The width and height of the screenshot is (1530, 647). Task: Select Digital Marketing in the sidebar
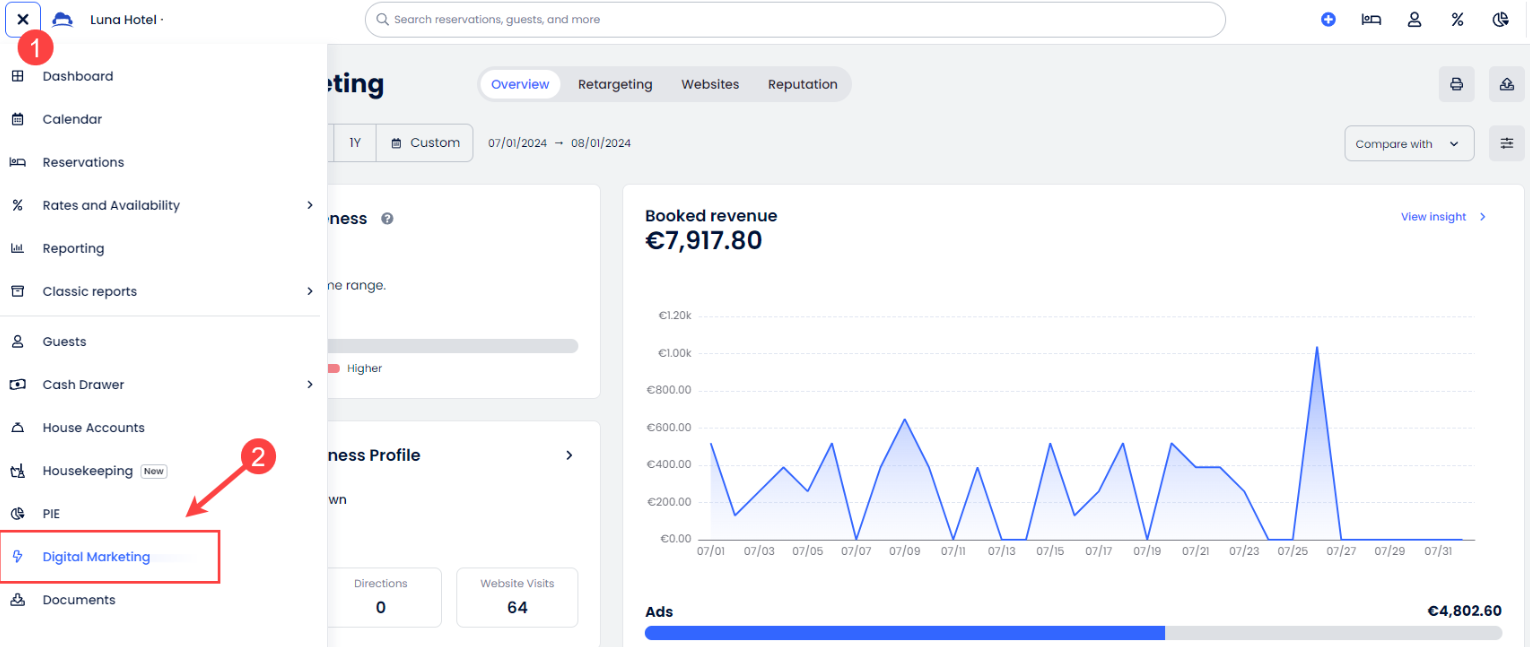[96, 557]
